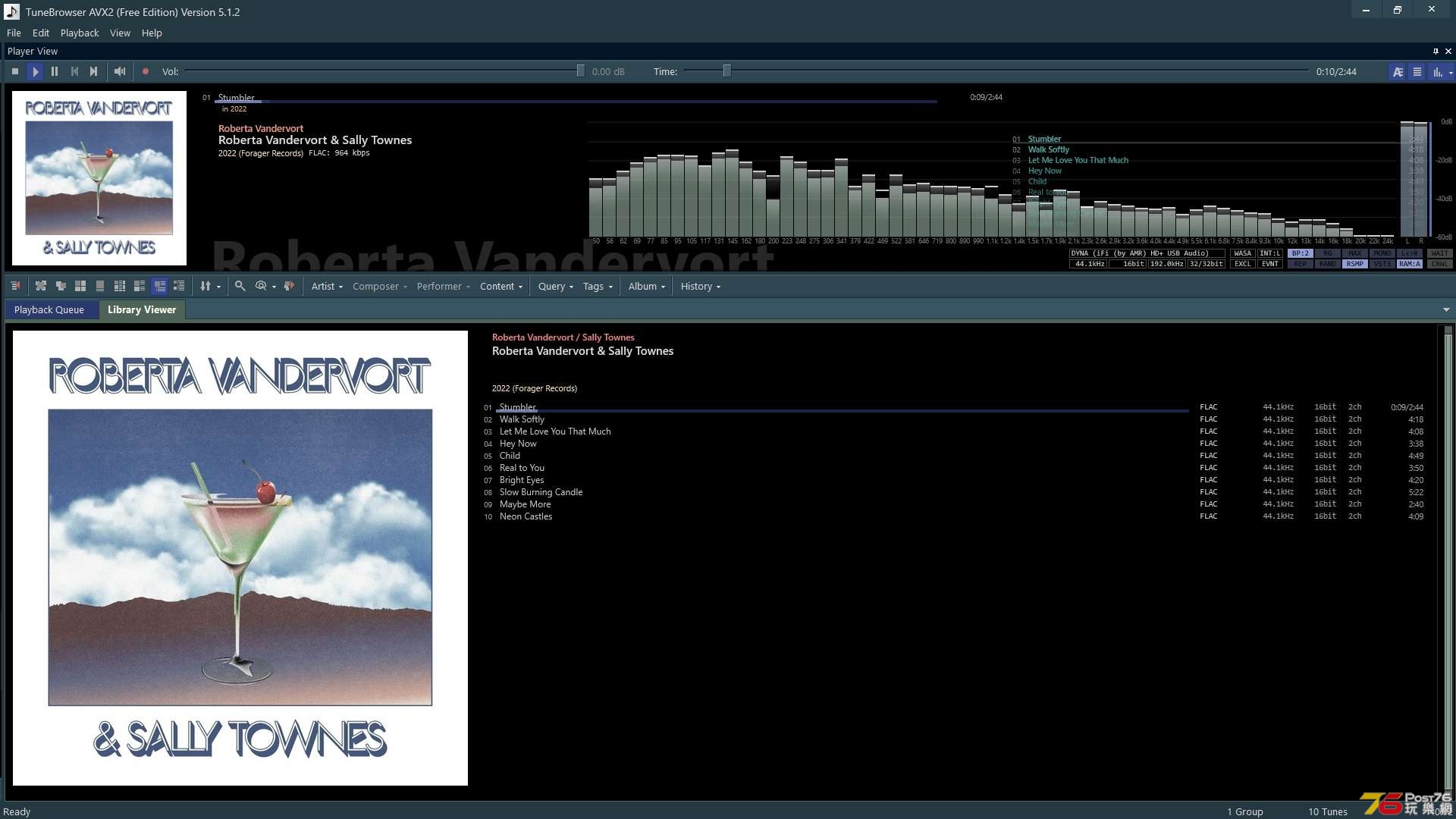Switch to the multi-column grid view icon
This screenshot has height=819, width=1456.
click(x=120, y=286)
